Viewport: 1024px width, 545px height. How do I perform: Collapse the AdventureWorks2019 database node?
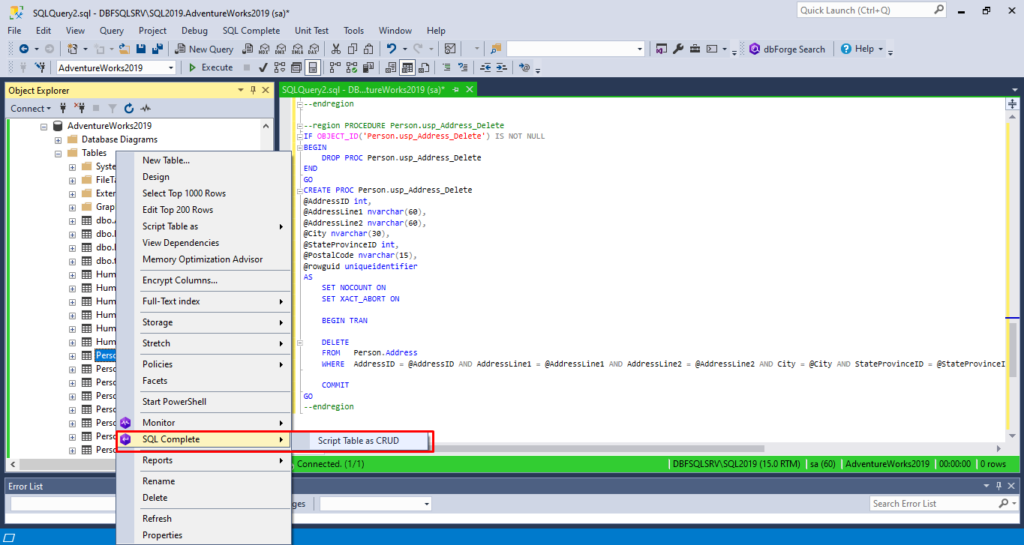pos(44,126)
